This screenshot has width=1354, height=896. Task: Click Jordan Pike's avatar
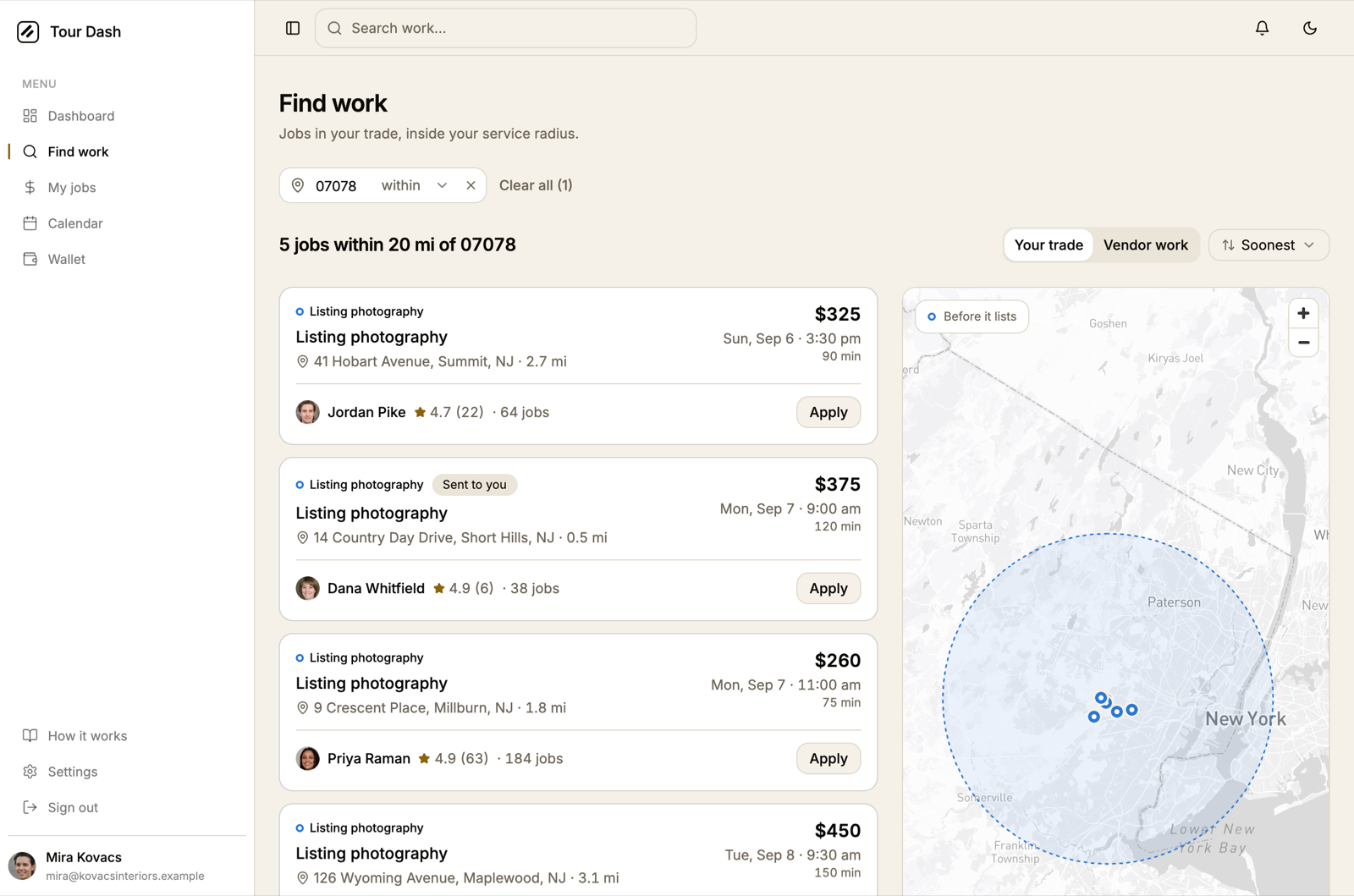pos(308,412)
